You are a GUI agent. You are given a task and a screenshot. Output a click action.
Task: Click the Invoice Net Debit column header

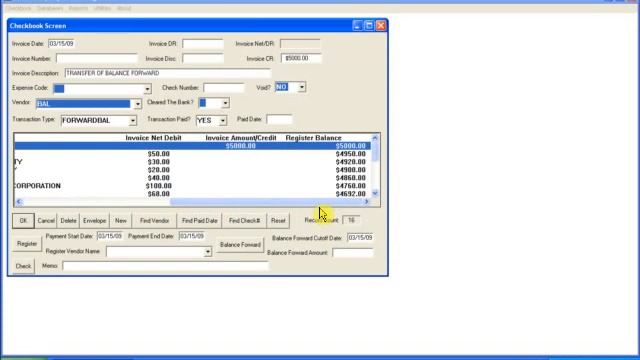pos(153,138)
